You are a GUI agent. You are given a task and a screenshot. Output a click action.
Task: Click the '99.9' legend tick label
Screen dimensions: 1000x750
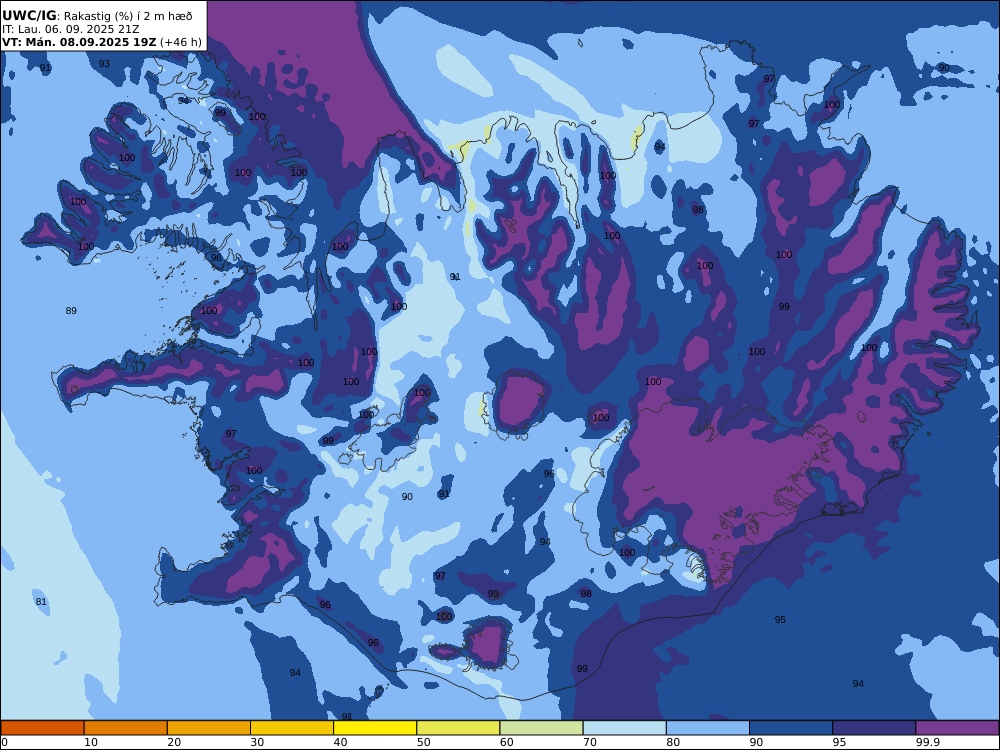[927, 742]
